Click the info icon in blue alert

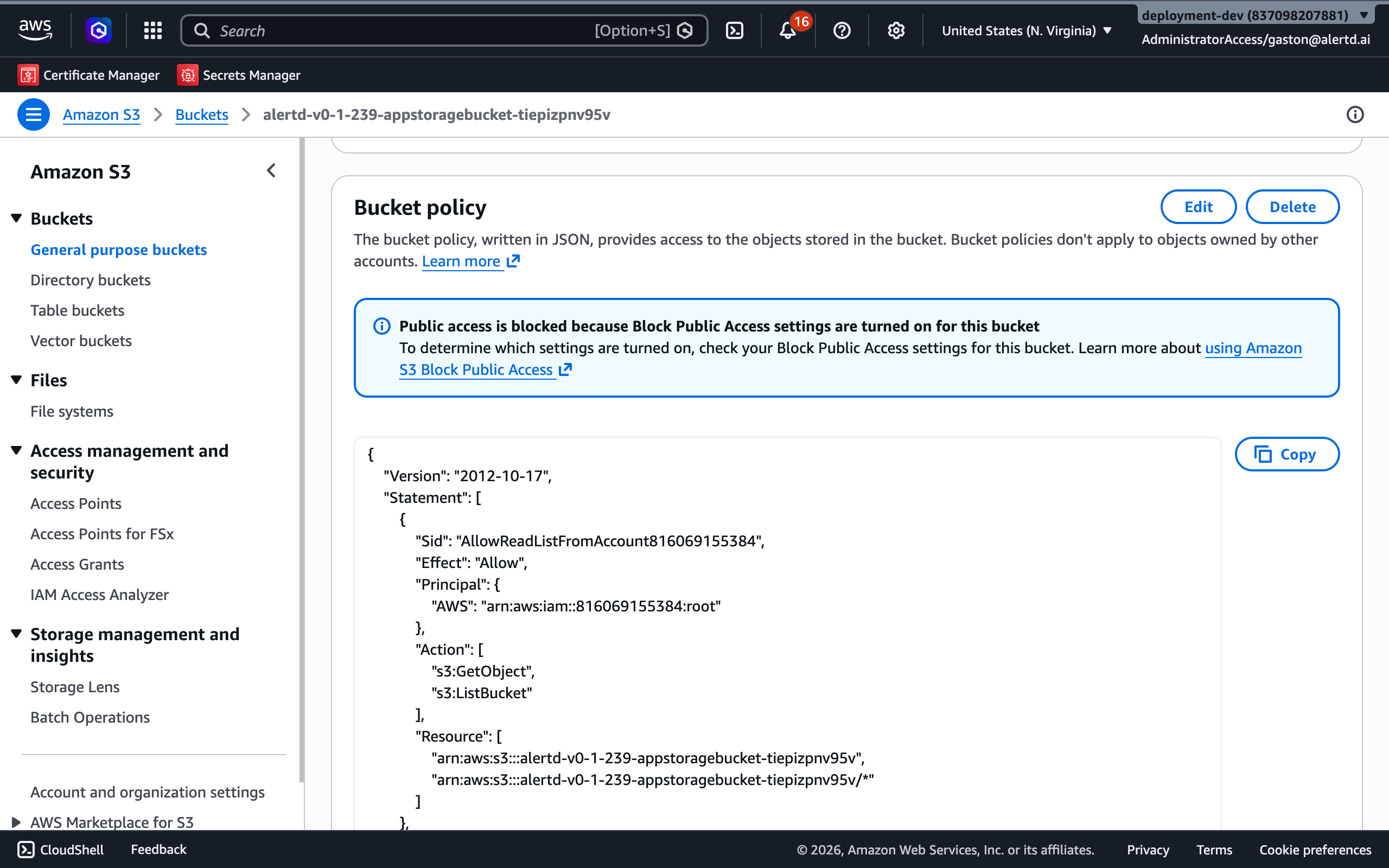pyautogui.click(x=381, y=326)
